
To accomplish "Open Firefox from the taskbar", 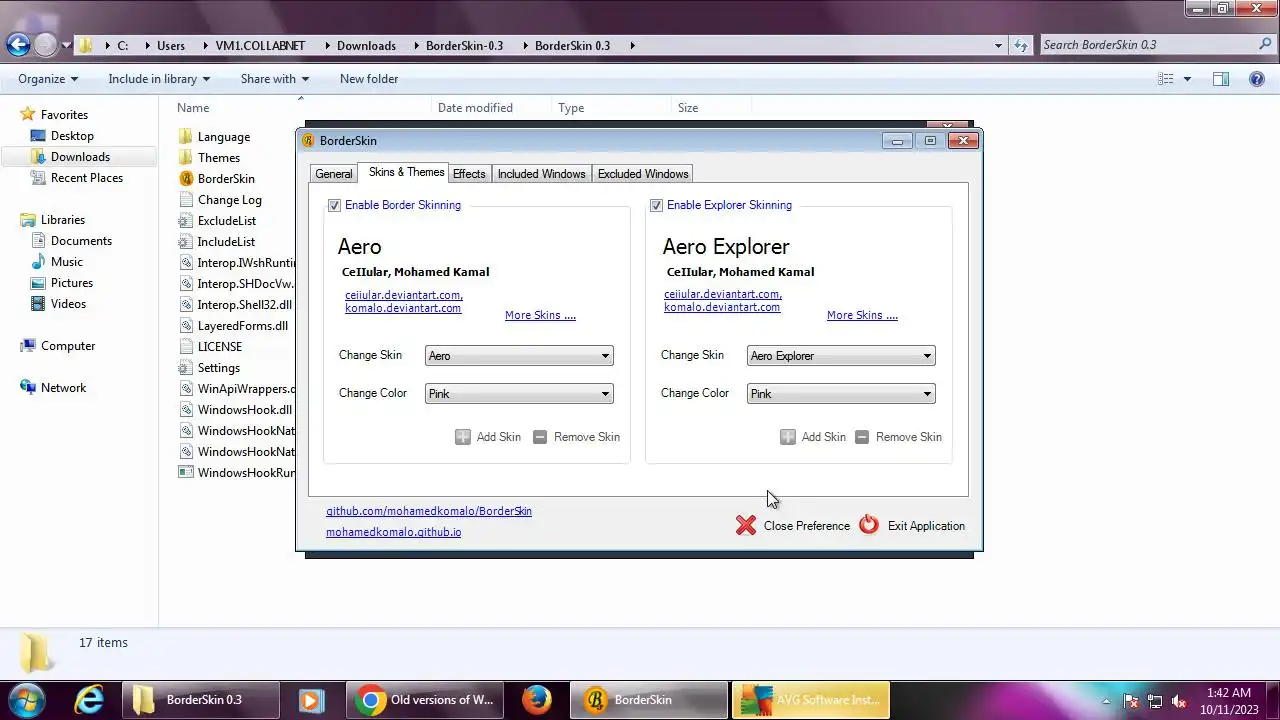I will click(x=537, y=700).
